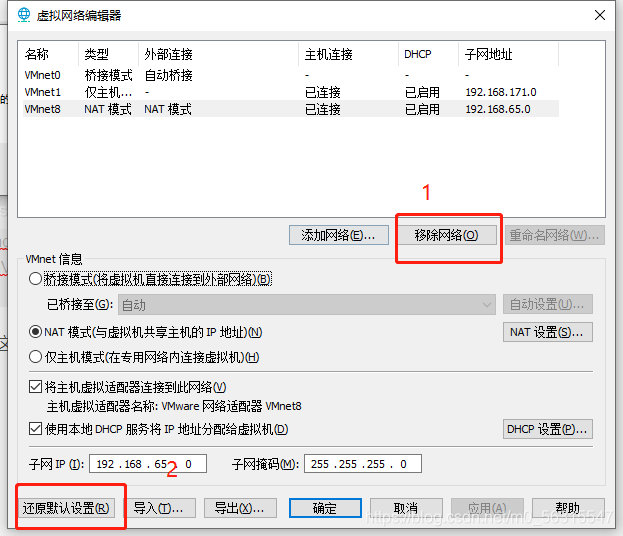
Task: Click the 自动设置(U)... button
Action: point(548,305)
